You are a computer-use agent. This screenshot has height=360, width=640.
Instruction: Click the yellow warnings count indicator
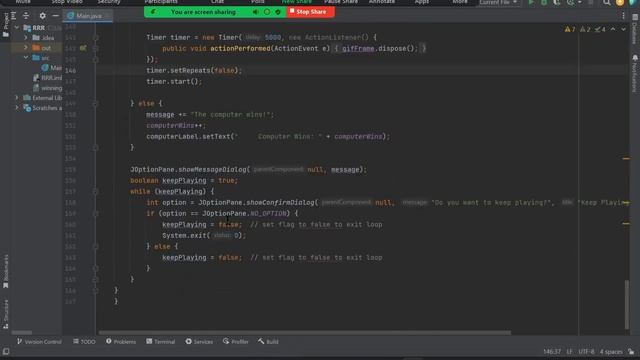pos(570,29)
